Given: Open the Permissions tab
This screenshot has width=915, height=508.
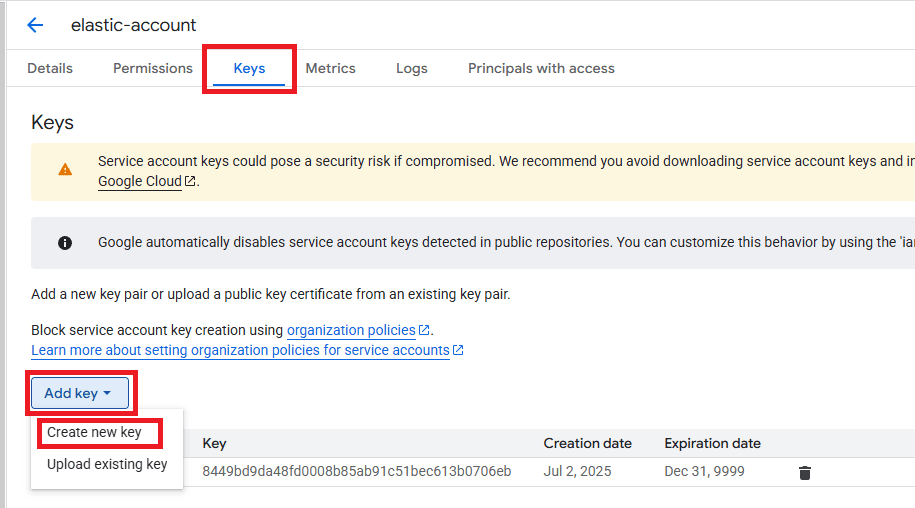Looking at the screenshot, I should click(152, 68).
